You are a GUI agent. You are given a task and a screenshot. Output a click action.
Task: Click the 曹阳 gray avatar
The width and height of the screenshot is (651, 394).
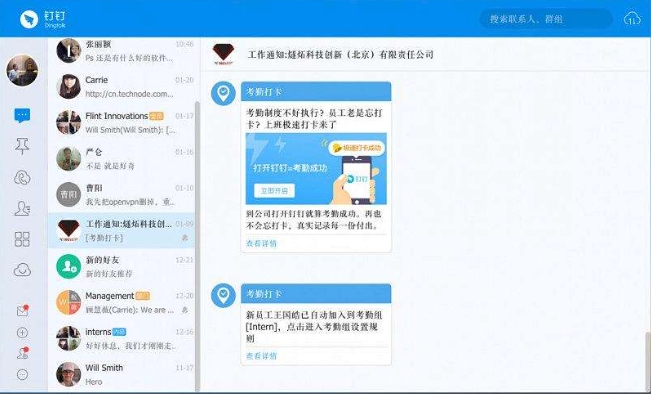click(x=69, y=194)
